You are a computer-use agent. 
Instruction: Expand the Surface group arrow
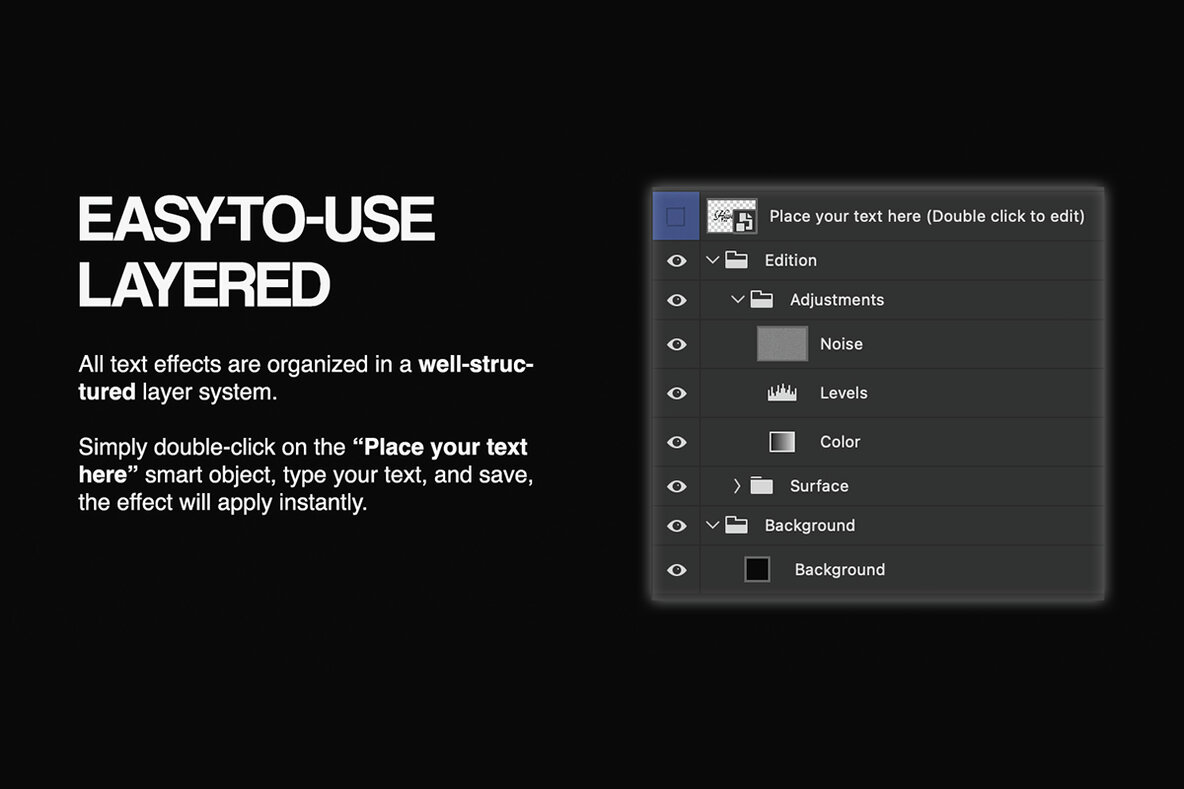point(738,486)
